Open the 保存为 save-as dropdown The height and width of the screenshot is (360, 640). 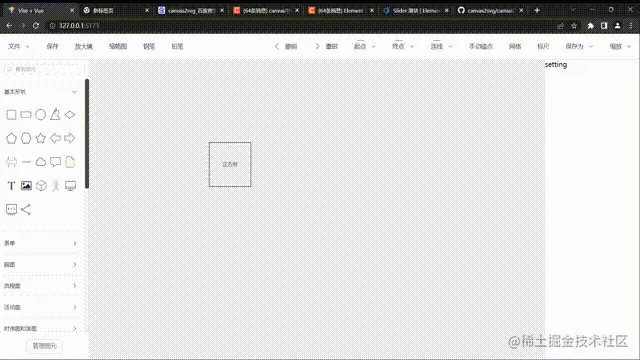579,46
